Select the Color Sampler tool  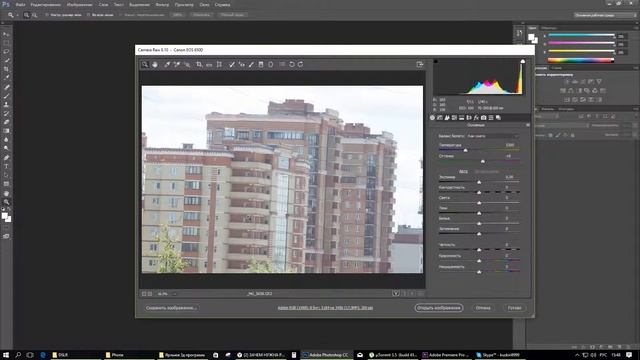coord(177,64)
